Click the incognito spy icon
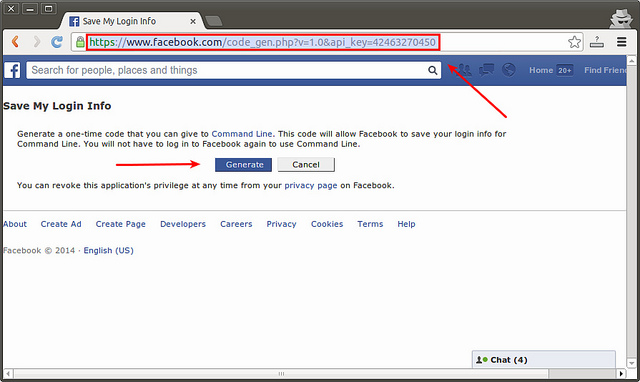This screenshot has width=640, height=382. click(621, 18)
